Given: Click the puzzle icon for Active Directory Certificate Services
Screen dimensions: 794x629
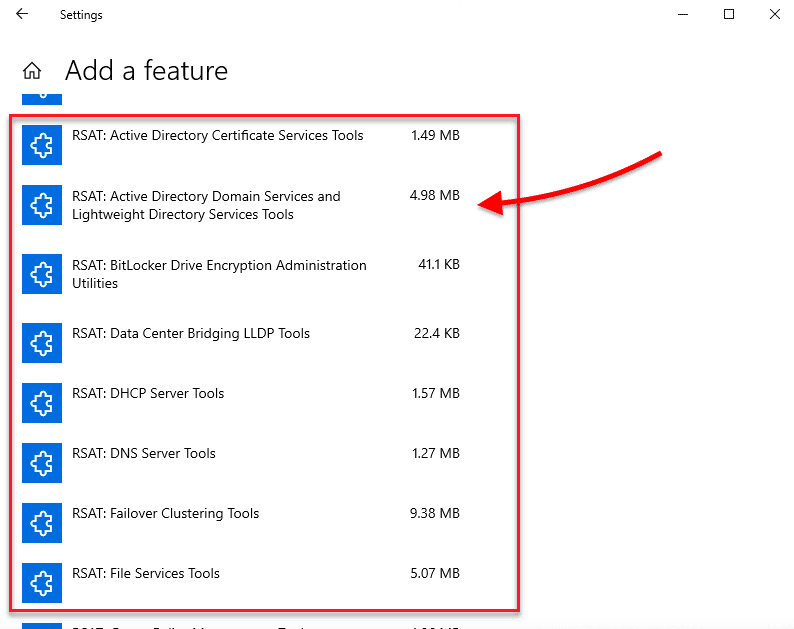Looking at the screenshot, I should tap(42, 145).
